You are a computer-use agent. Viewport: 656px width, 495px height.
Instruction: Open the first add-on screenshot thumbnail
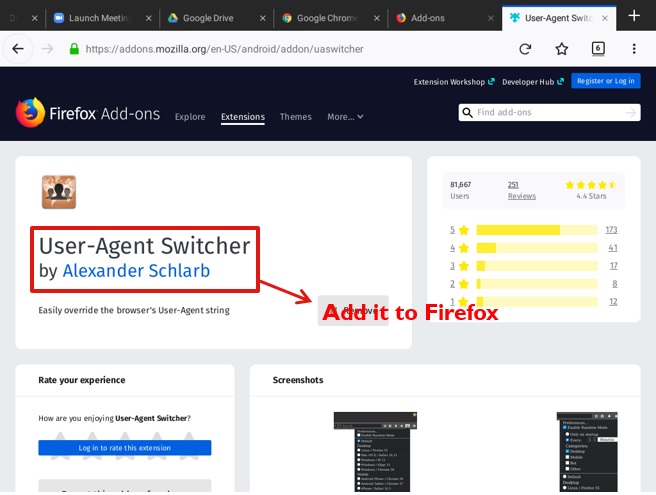(x=375, y=452)
